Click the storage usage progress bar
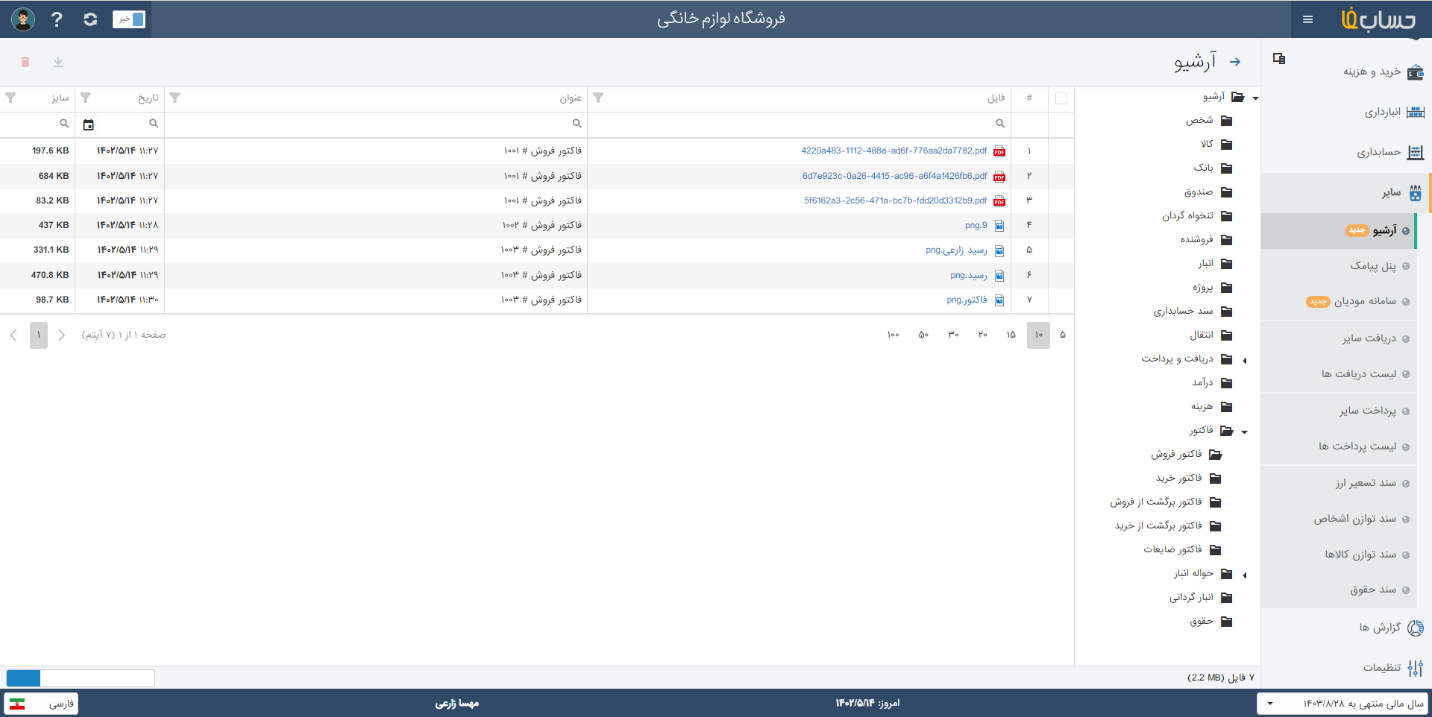Screen dimensions: 1432x717 coord(80,678)
